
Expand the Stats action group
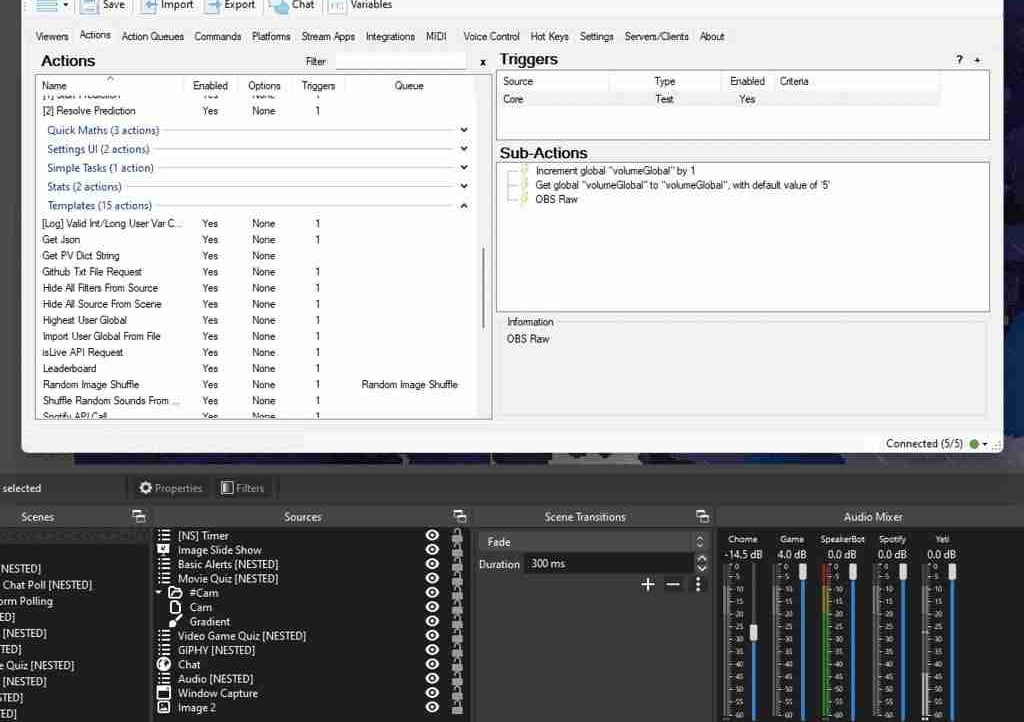tap(464, 186)
